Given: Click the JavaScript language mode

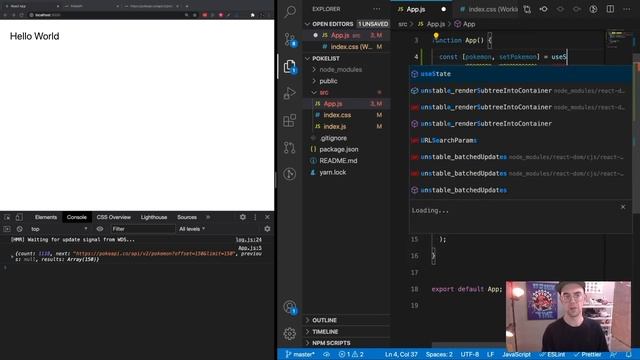Looking at the screenshot, I should 516,354.
